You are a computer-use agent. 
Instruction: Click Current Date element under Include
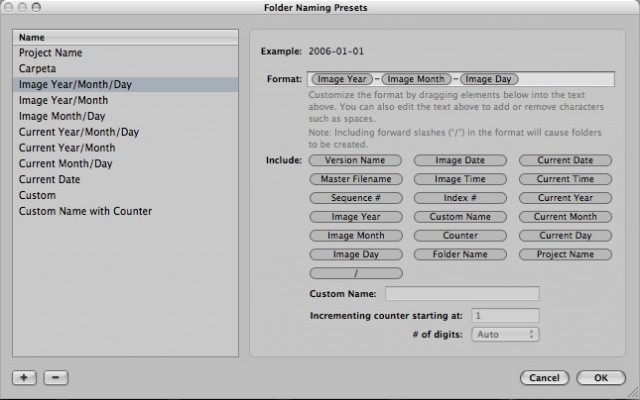coord(565,160)
